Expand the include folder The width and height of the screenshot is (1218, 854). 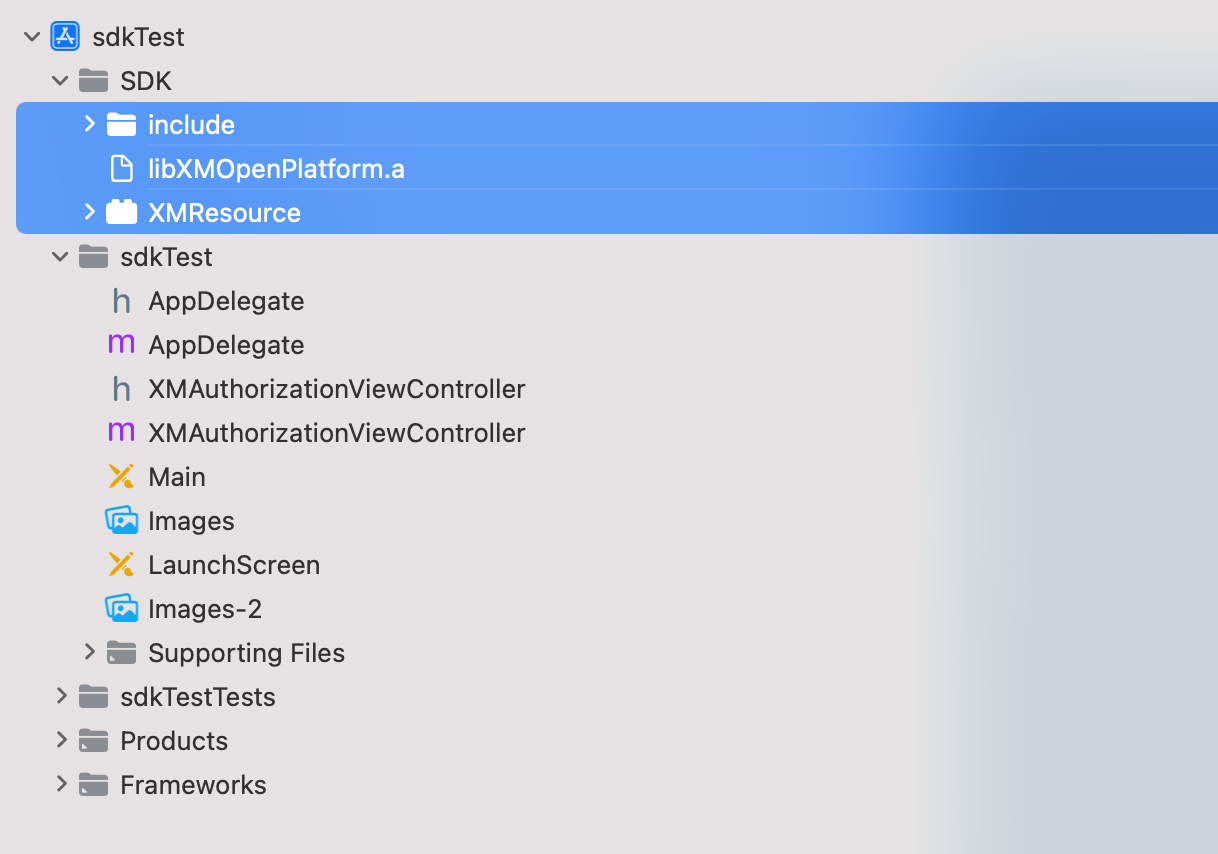[89, 124]
